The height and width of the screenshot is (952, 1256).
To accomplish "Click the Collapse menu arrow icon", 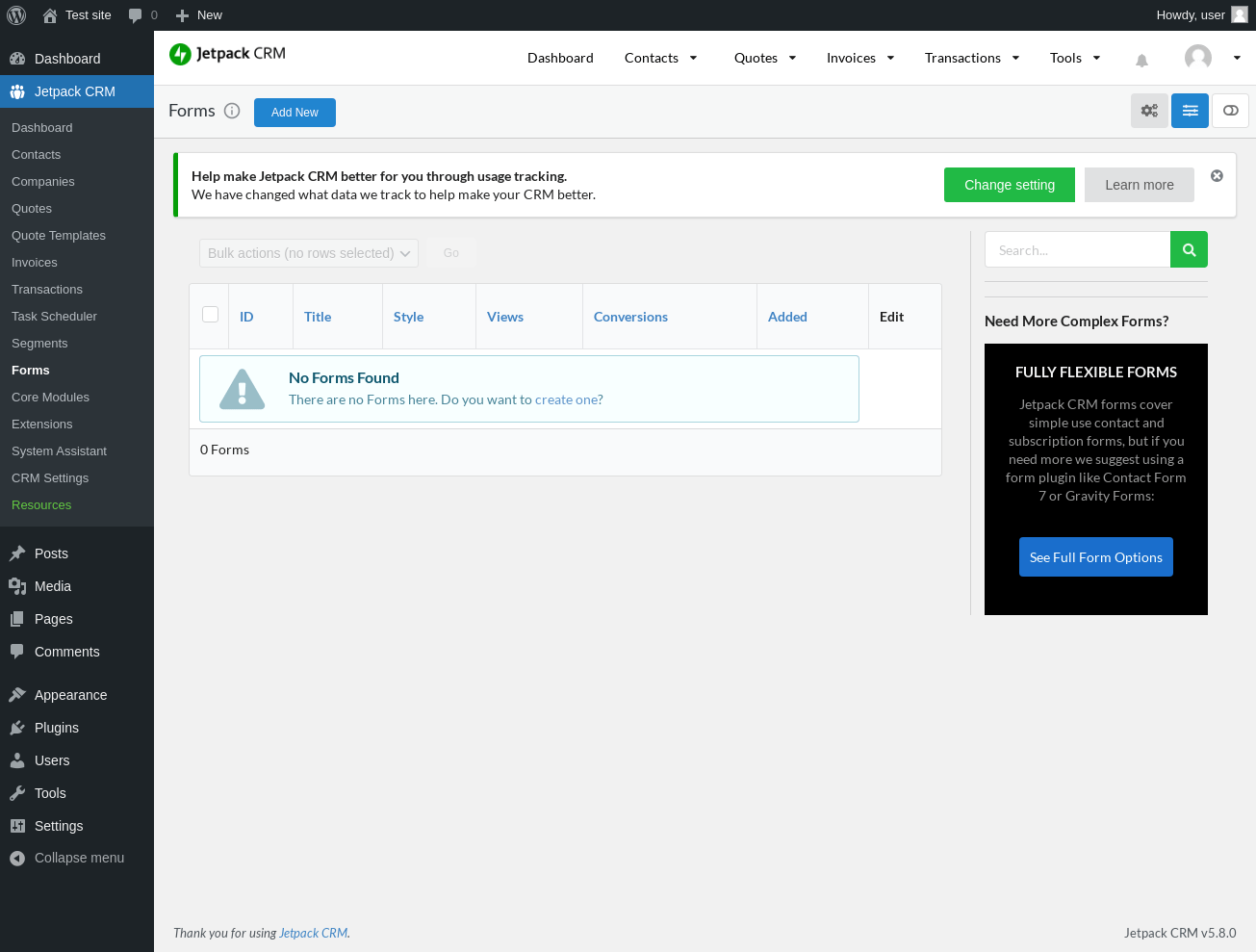I will (17, 859).
